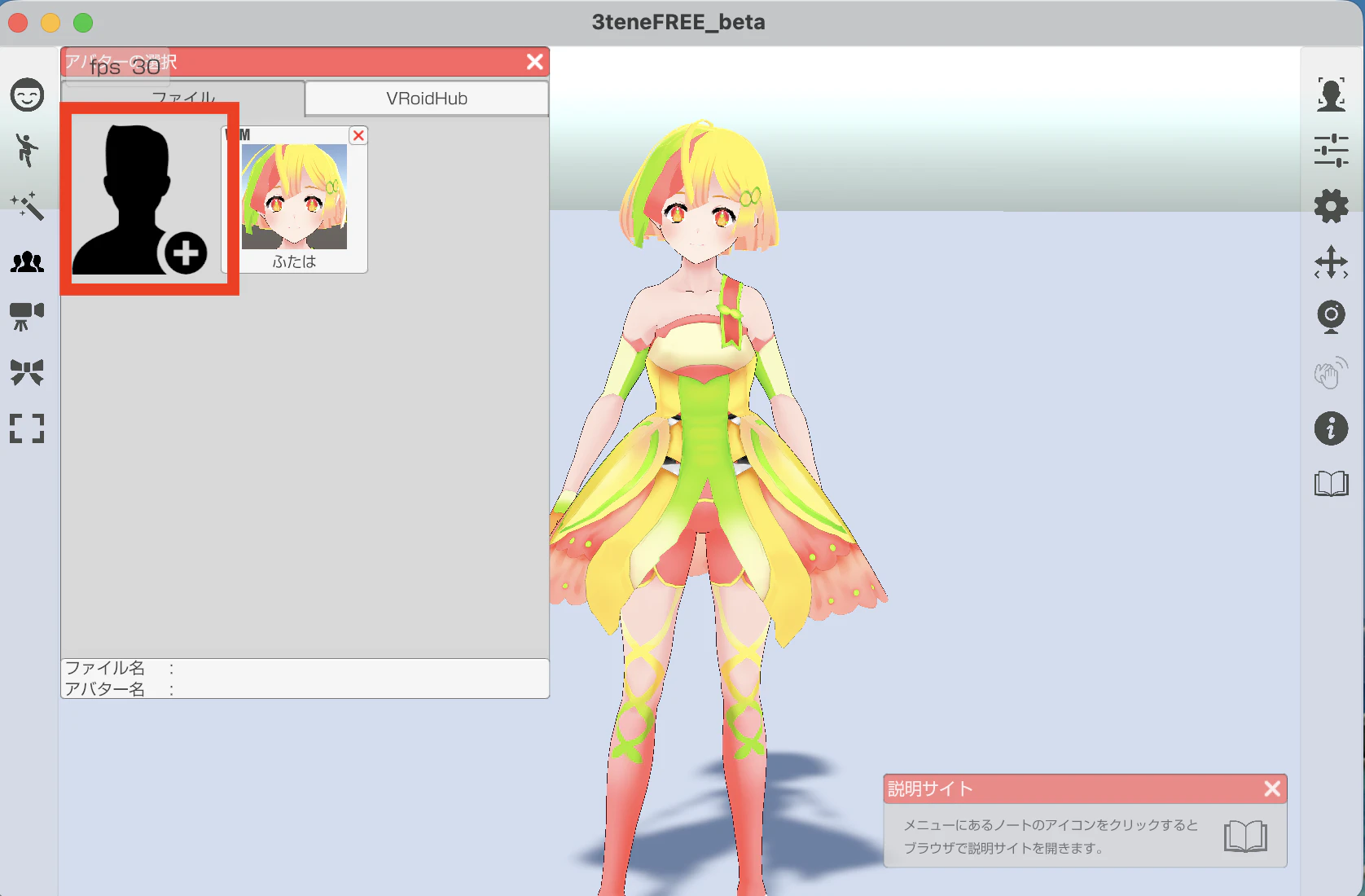This screenshot has width=1365, height=896.
Task: Open the sliders adjustment icon
Action: [x=1332, y=151]
